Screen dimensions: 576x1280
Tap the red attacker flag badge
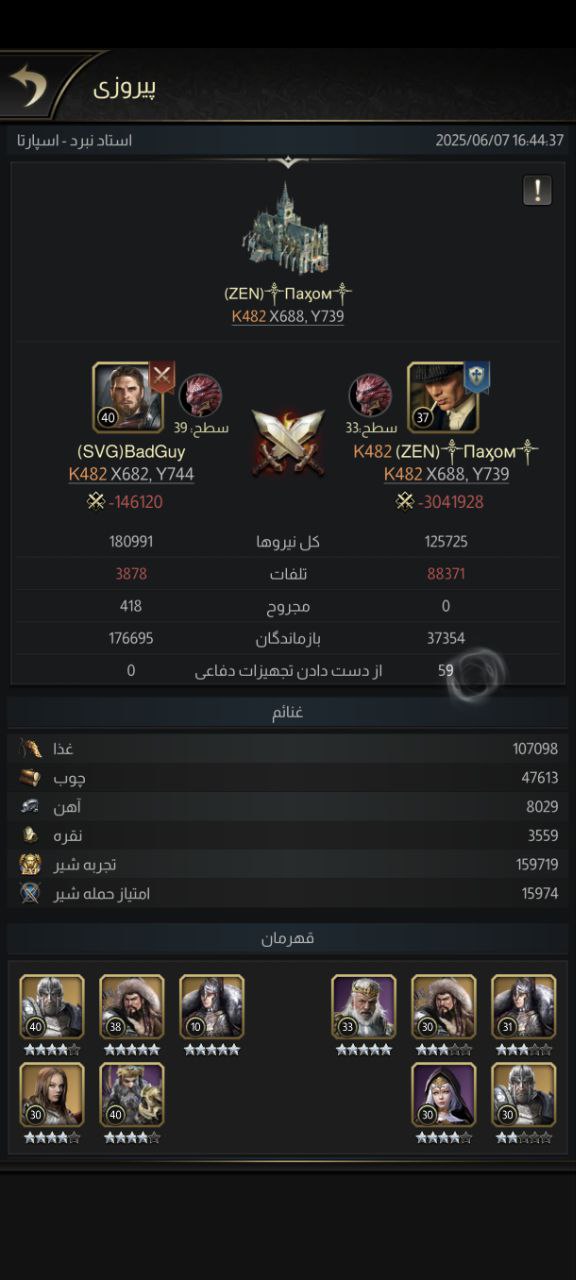tap(162, 377)
